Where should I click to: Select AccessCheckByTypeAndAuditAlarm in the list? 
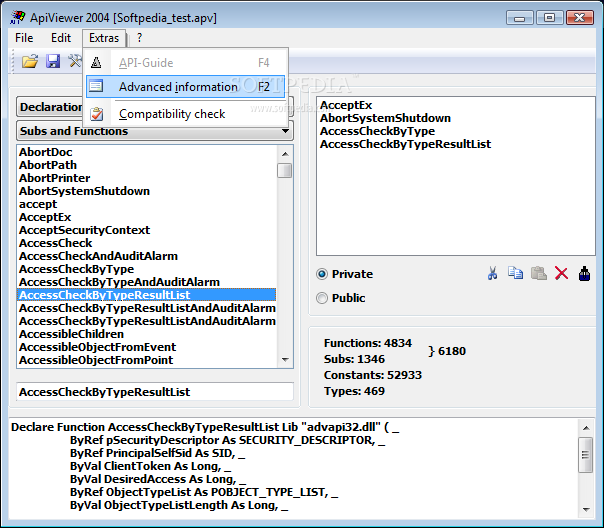[119, 282]
